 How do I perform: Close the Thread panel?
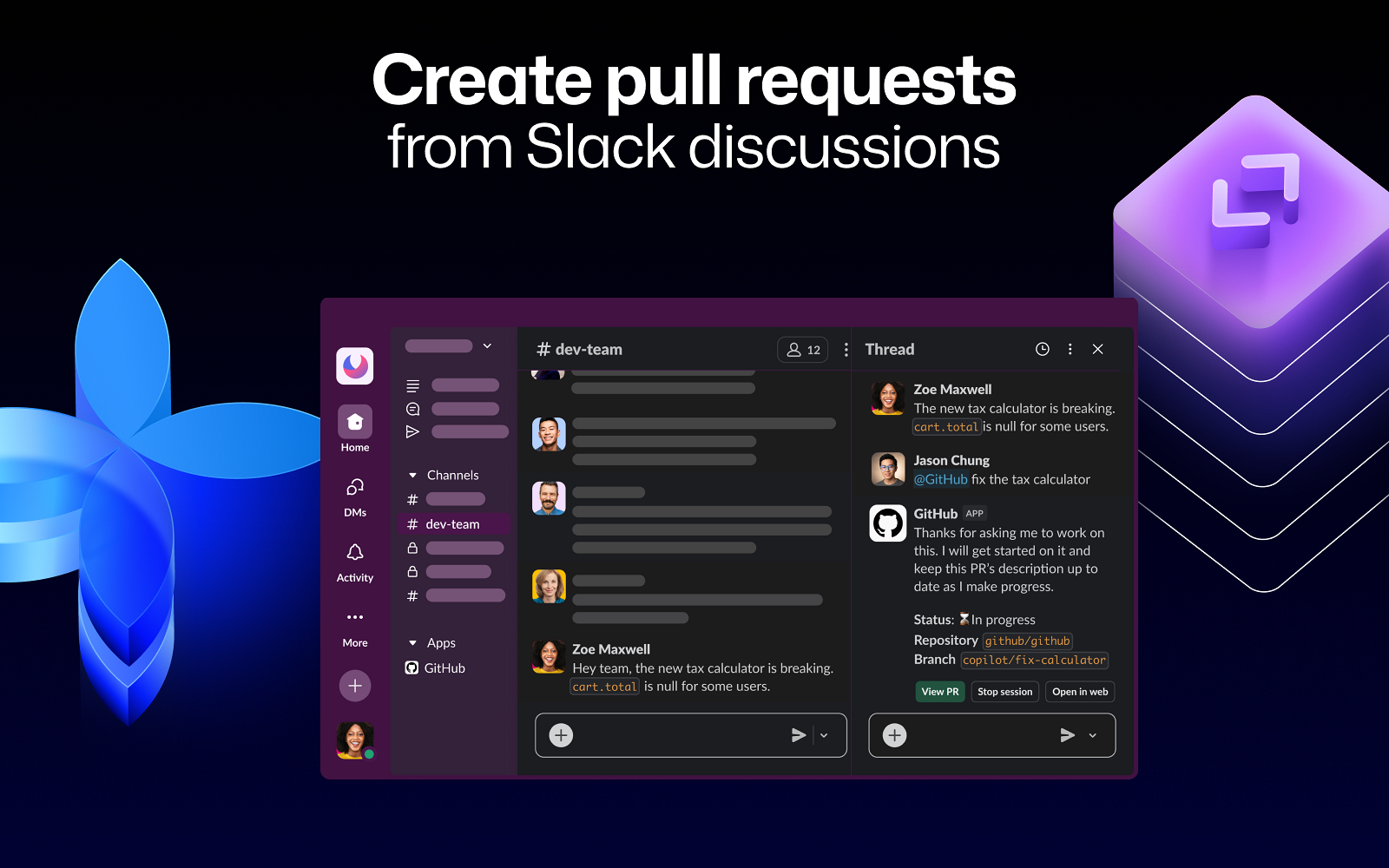coord(1098,349)
